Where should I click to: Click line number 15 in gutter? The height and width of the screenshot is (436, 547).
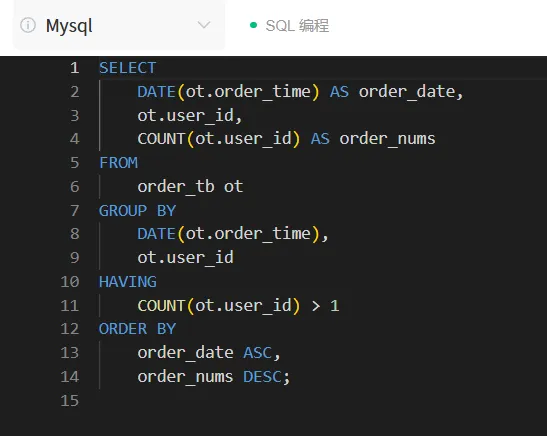pos(70,400)
